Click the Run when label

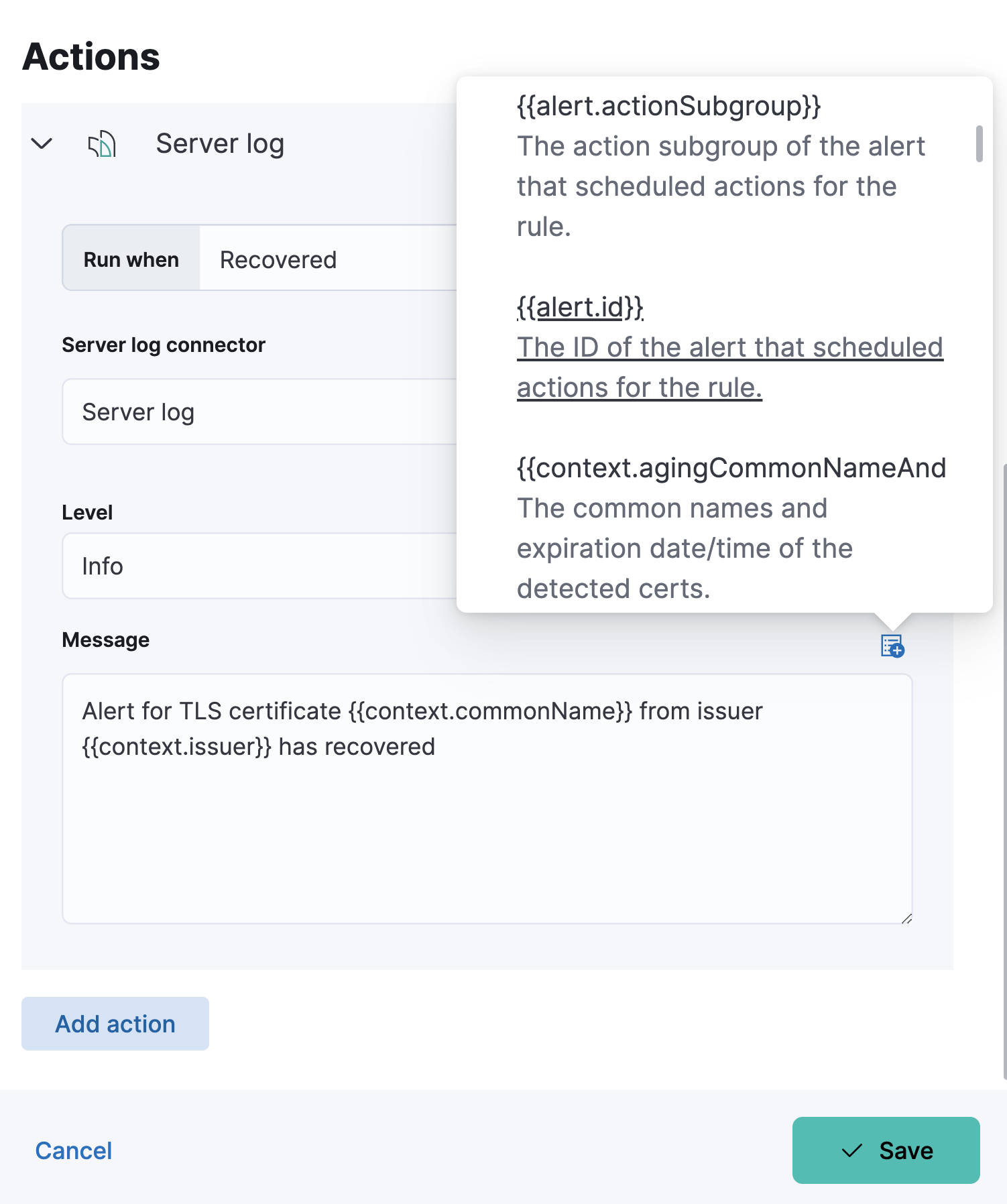tap(131, 259)
